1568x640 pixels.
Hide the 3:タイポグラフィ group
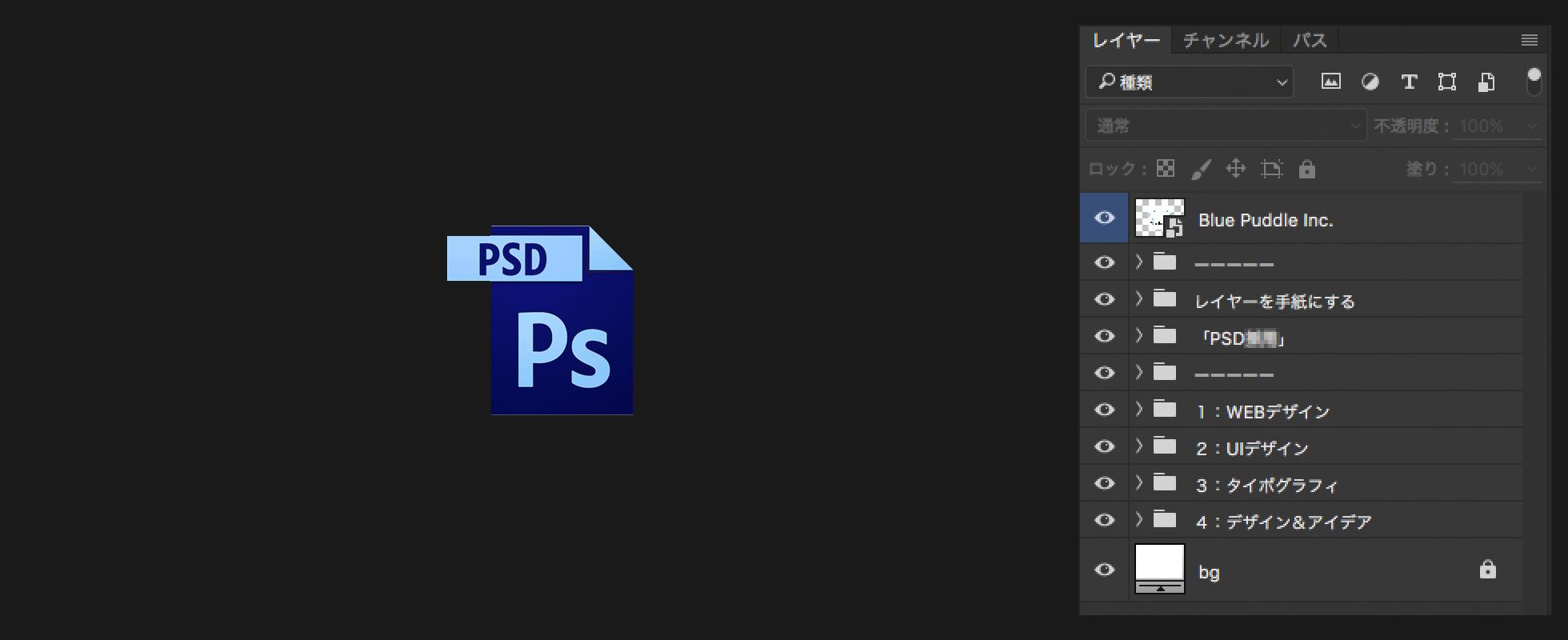click(x=1104, y=483)
